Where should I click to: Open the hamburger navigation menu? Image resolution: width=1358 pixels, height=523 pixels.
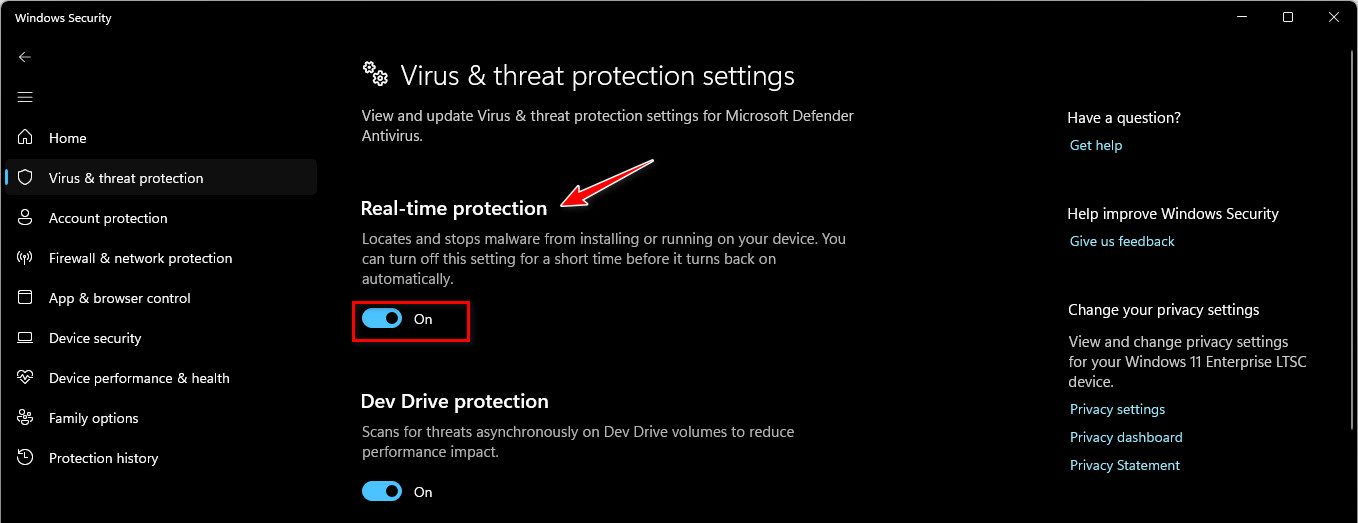pos(25,97)
